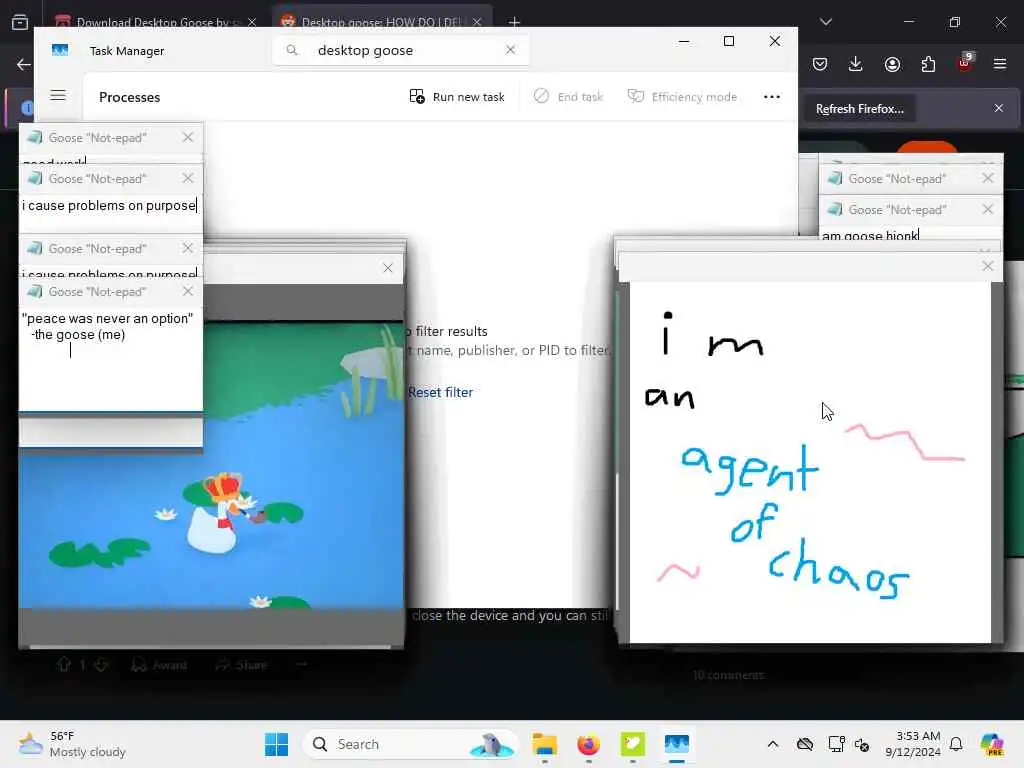1024x768 pixels.
Task: Open the Windows Start menu
Action: coord(277,744)
